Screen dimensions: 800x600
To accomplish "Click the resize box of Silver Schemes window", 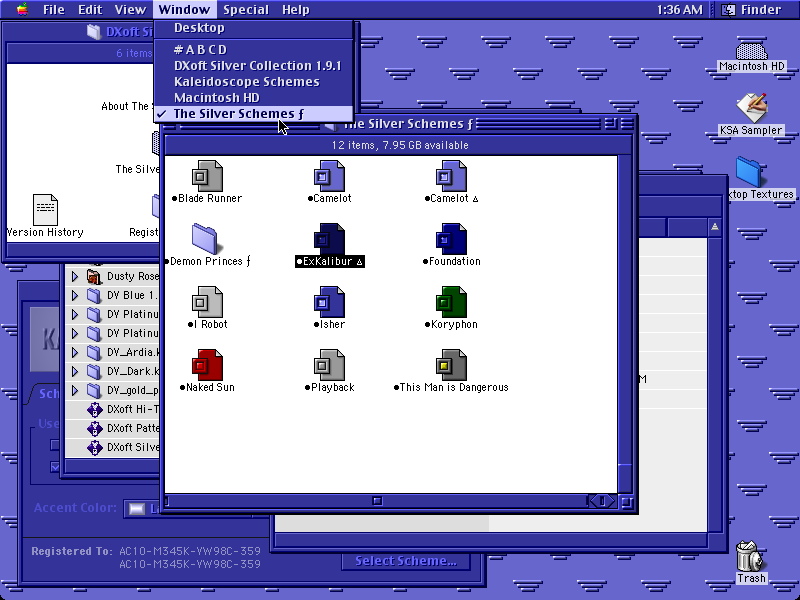I will pos(627,502).
